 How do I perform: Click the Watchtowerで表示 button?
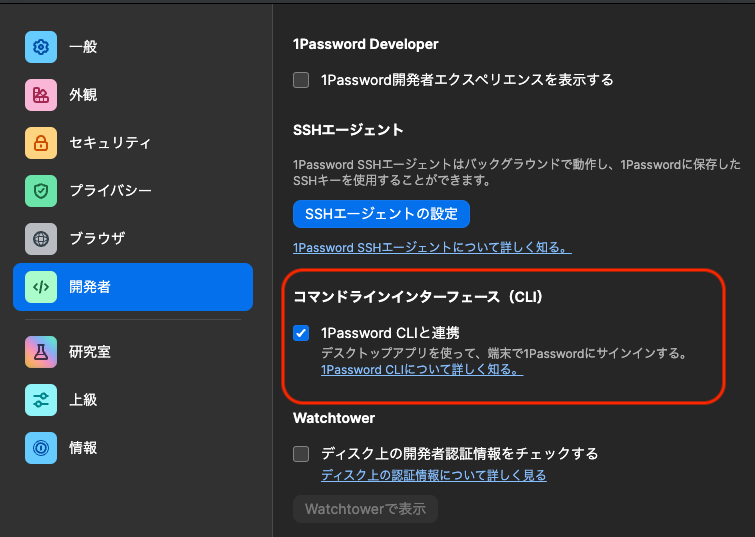(x=365, y=509)
